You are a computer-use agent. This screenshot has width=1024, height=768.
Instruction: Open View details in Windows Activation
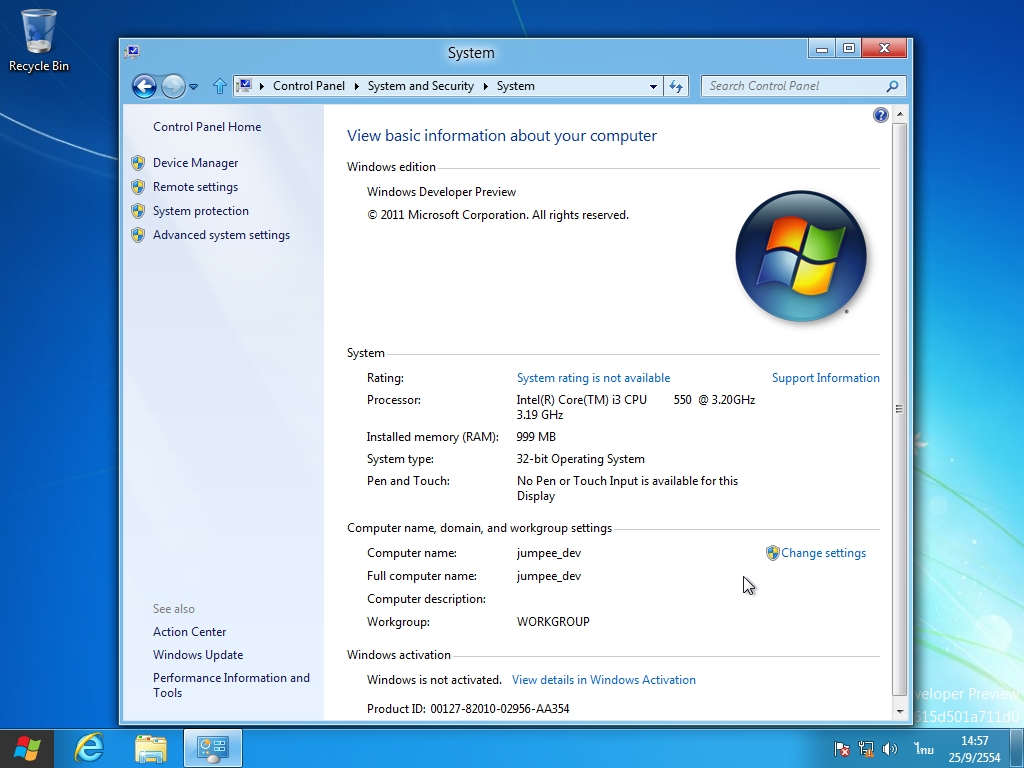[x=603, y=680]
